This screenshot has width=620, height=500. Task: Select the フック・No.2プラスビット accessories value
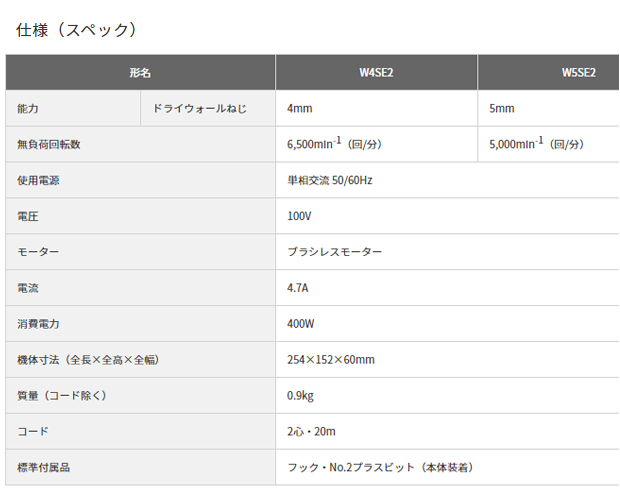[380, 468]
